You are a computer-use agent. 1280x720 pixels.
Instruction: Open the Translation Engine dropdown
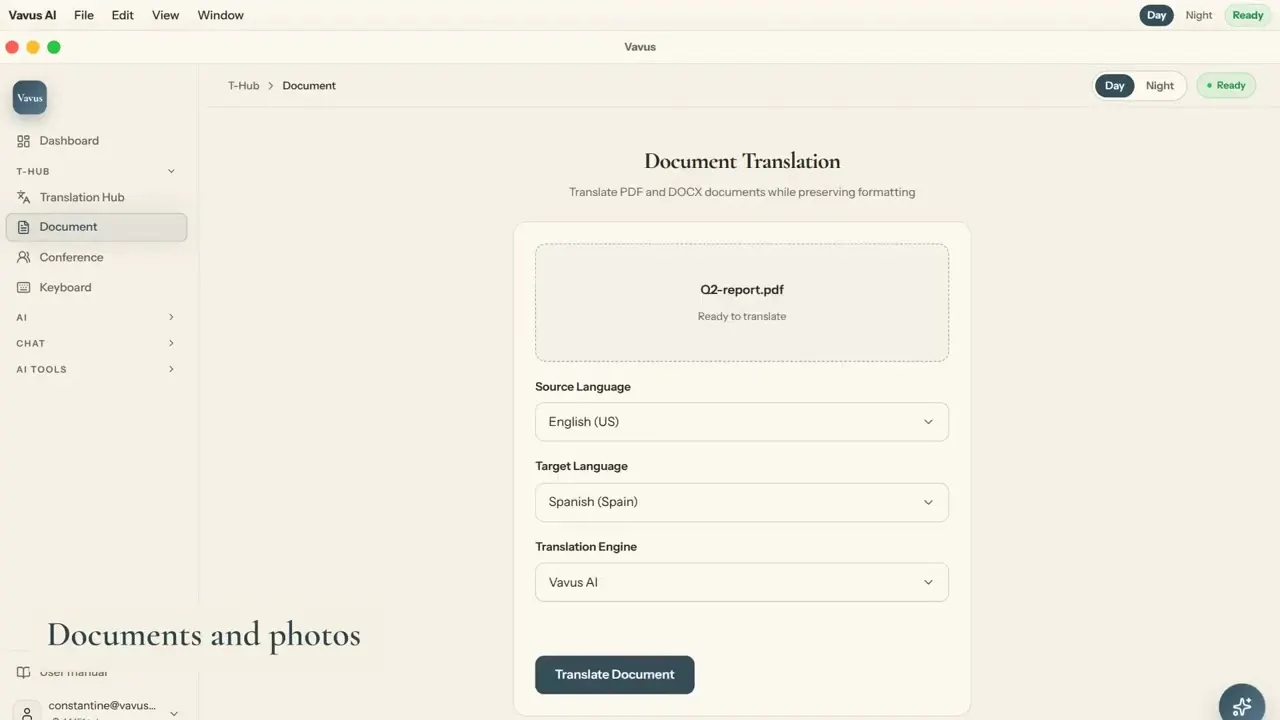[741, 582]
